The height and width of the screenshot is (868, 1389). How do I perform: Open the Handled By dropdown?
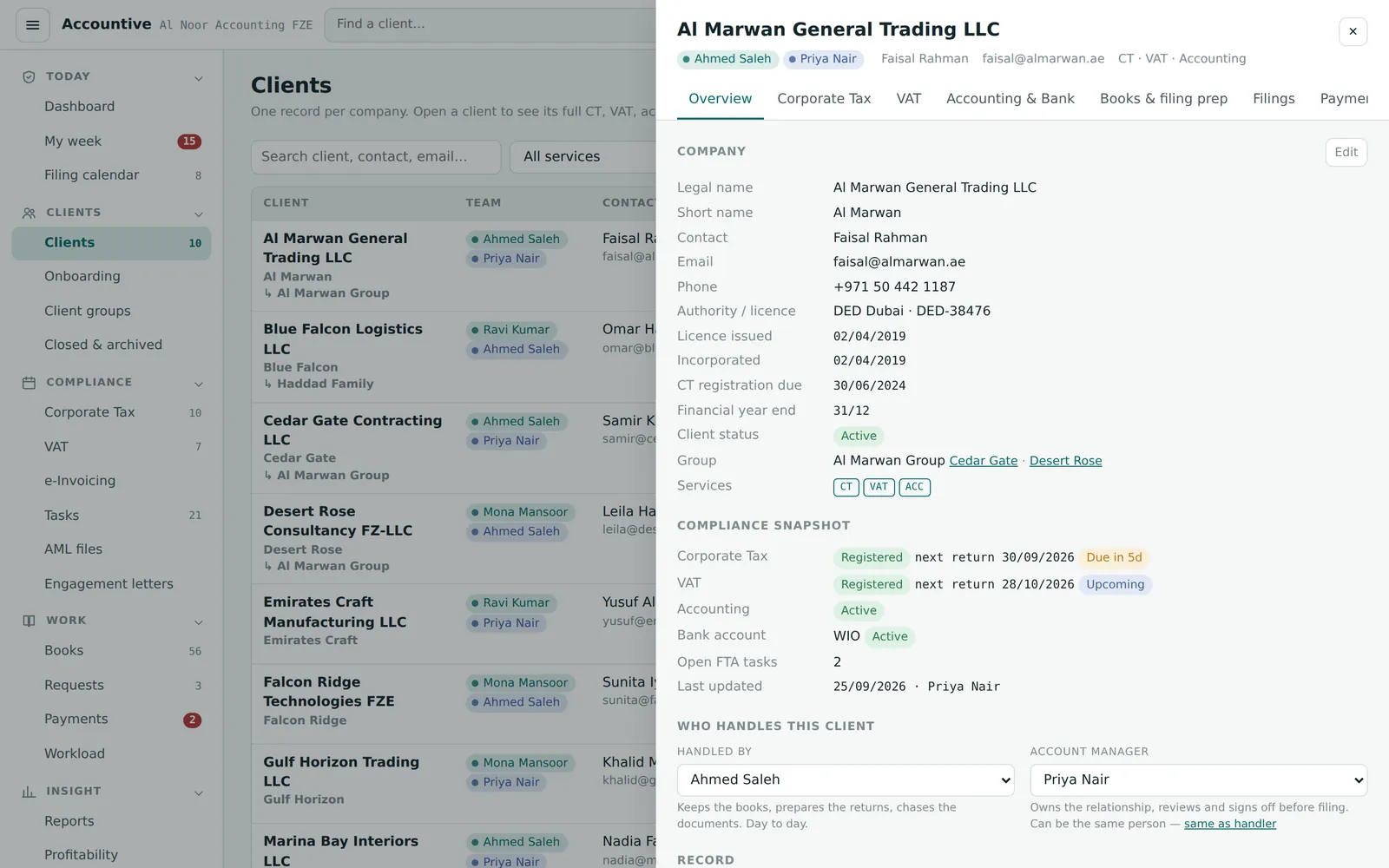click(846, 779)
